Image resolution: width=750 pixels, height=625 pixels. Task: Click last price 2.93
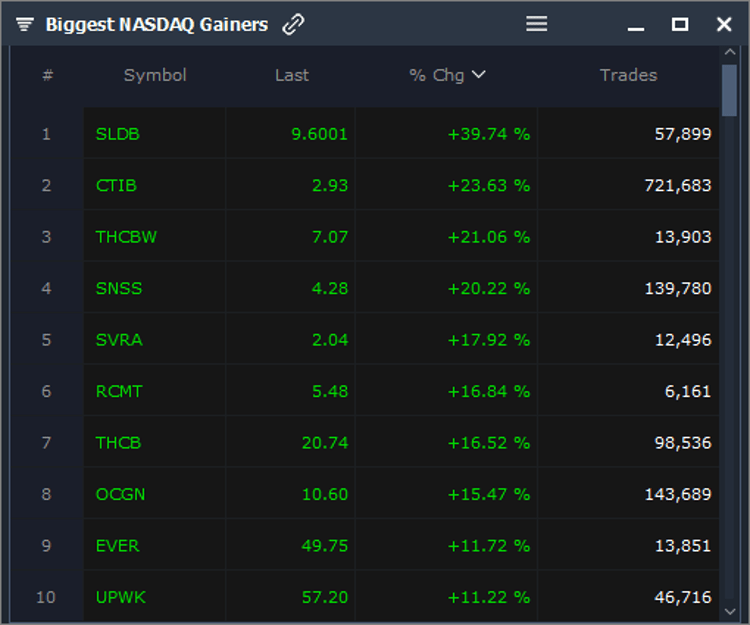(x=330, y=186)
